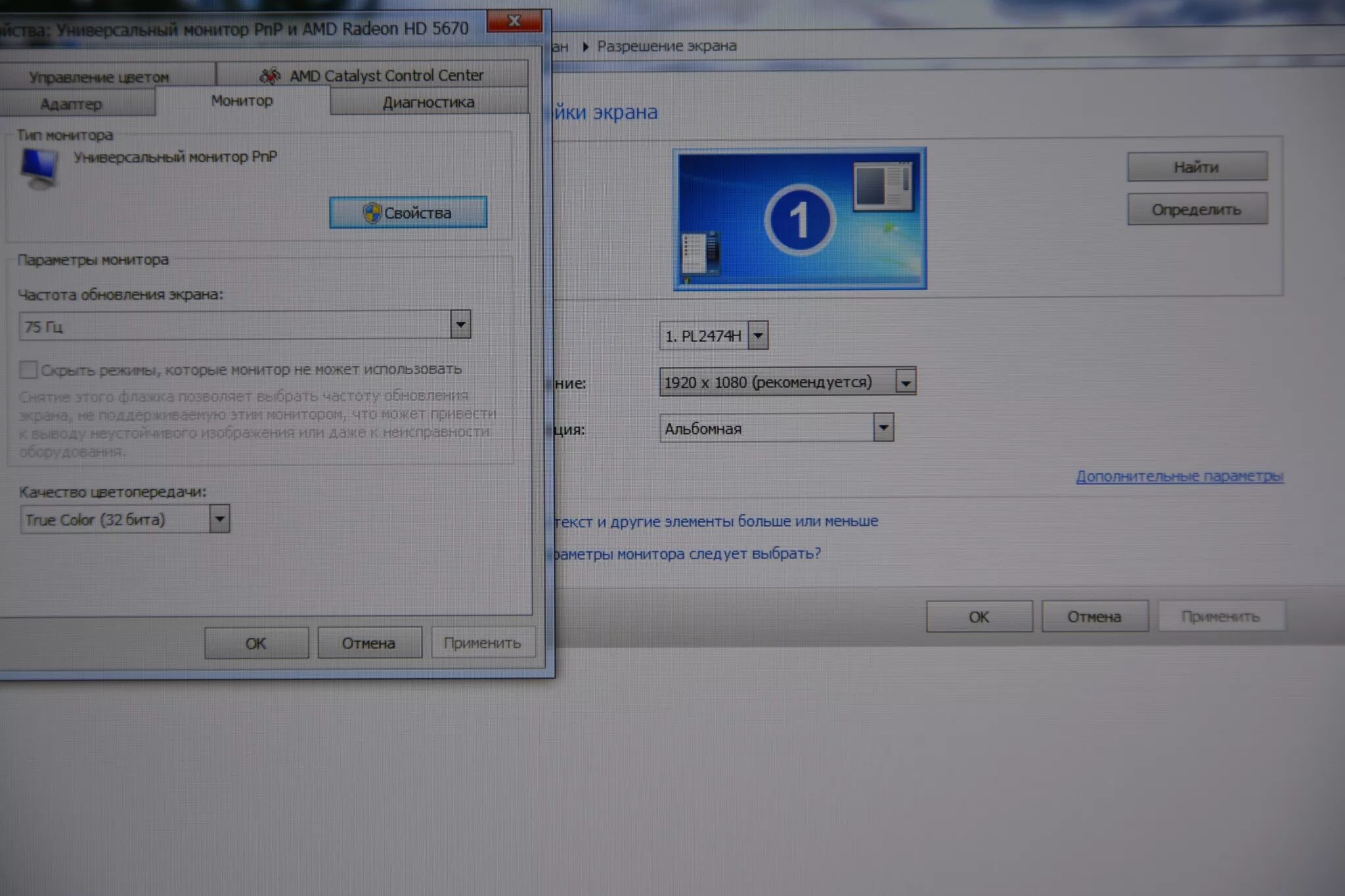The height and width of the screenshot is (896, 1345).
Task: Open the Дополнительные параметры link
Action: (1179, 476)
